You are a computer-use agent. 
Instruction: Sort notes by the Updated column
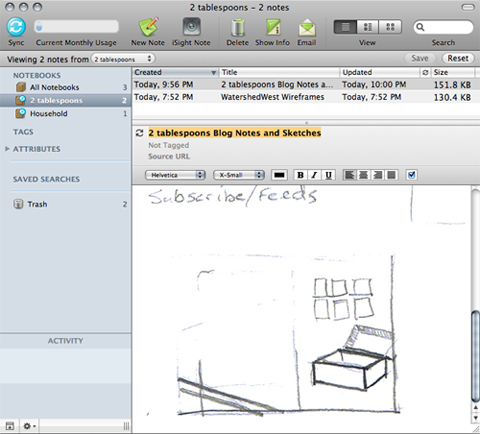[x=380, y=72]
